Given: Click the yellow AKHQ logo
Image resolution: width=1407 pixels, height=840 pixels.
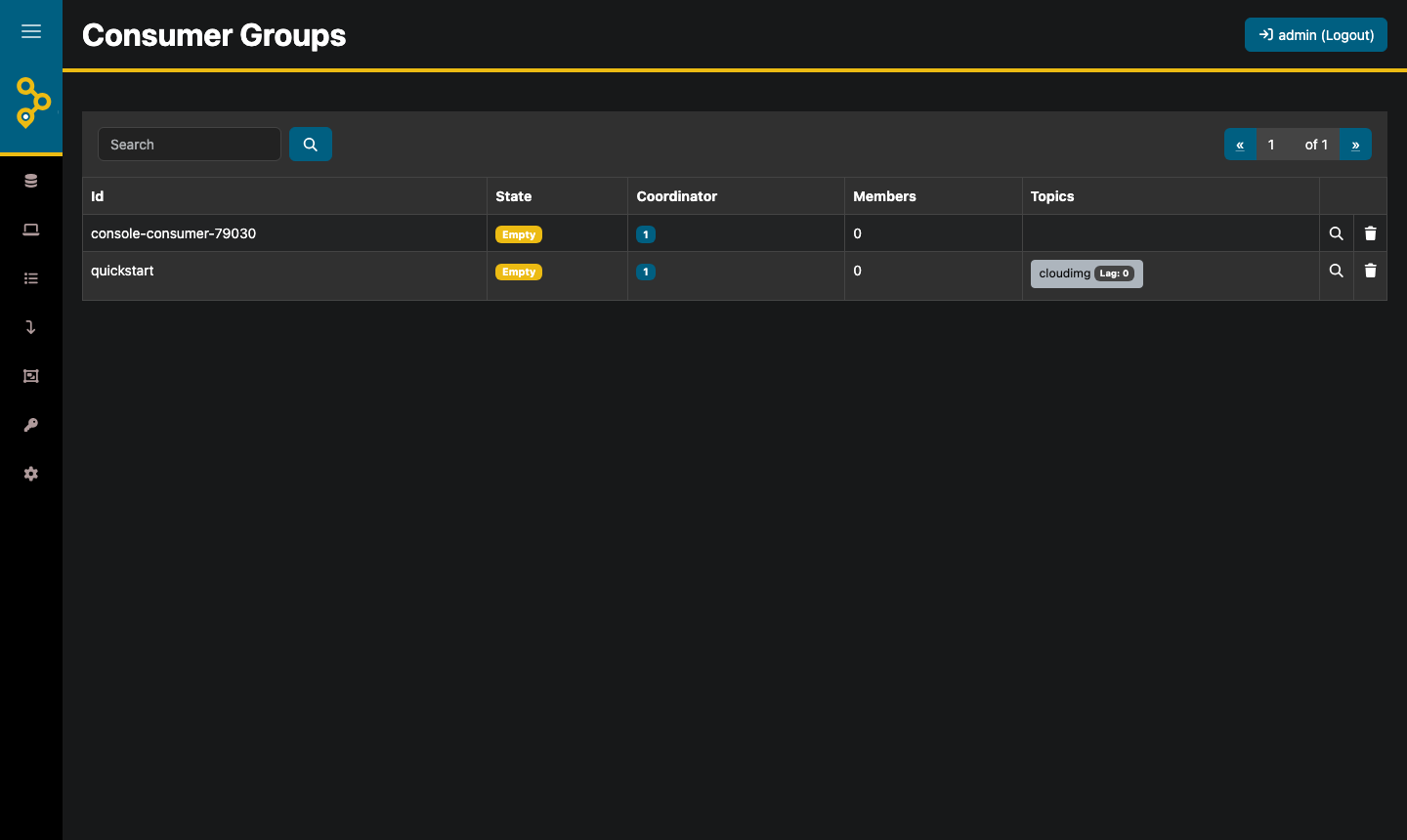Looking at the screenshot, I should 32,103.
